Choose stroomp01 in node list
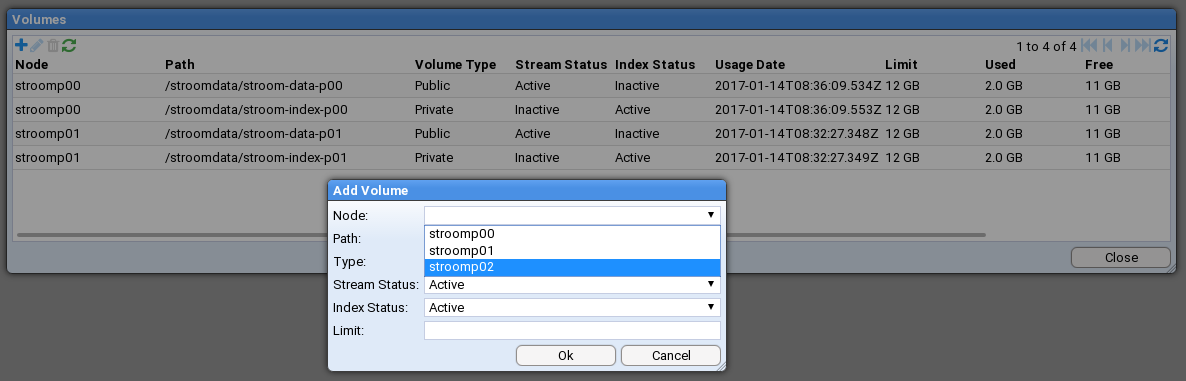This screenshot has height=381, width=1186. pyautogui.click(x=572, y=250)
